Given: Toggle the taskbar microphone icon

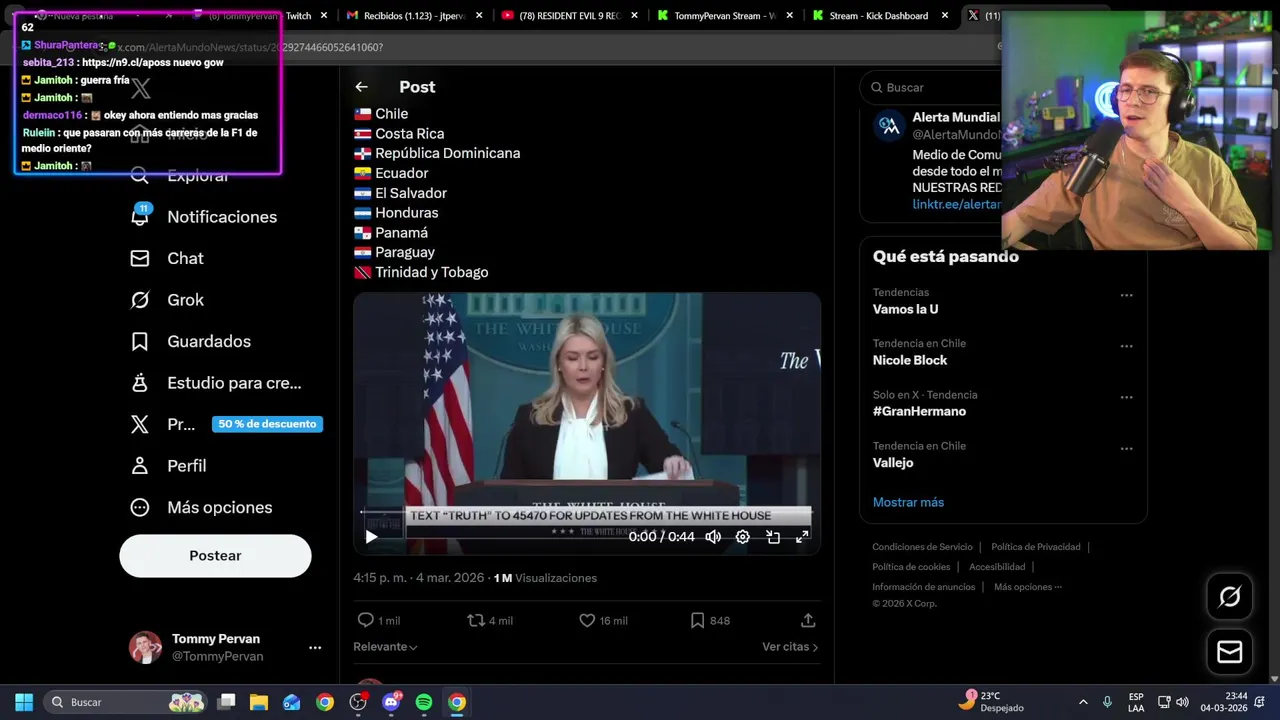Looking at the screenshot, I should [x=1107, y=702].
